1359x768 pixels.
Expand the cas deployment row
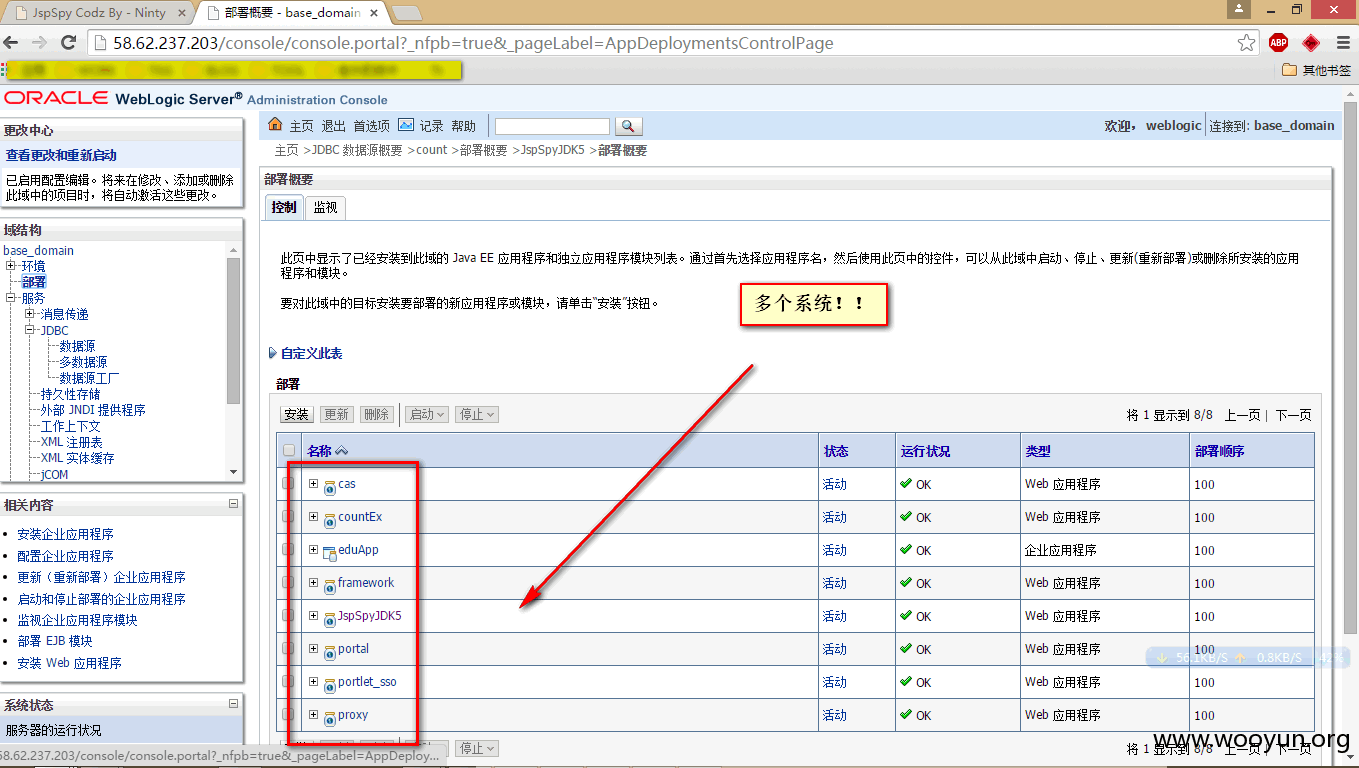[313, 483]
